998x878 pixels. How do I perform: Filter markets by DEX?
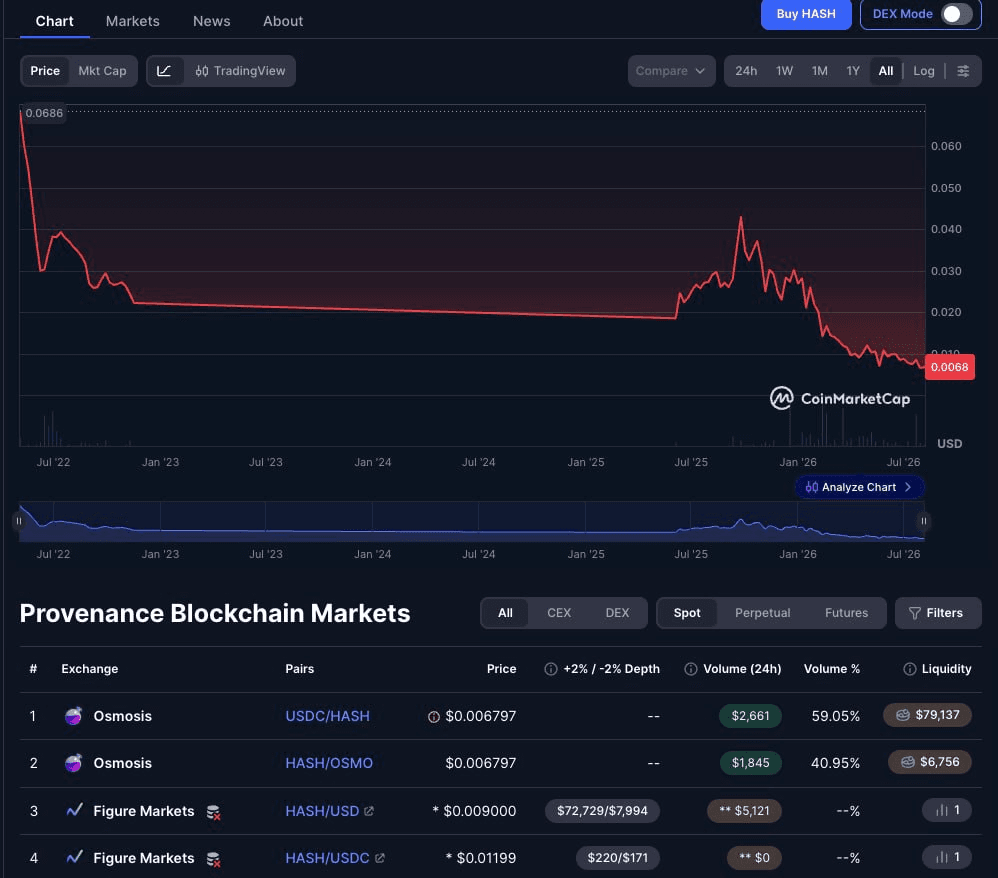point(617,612)
